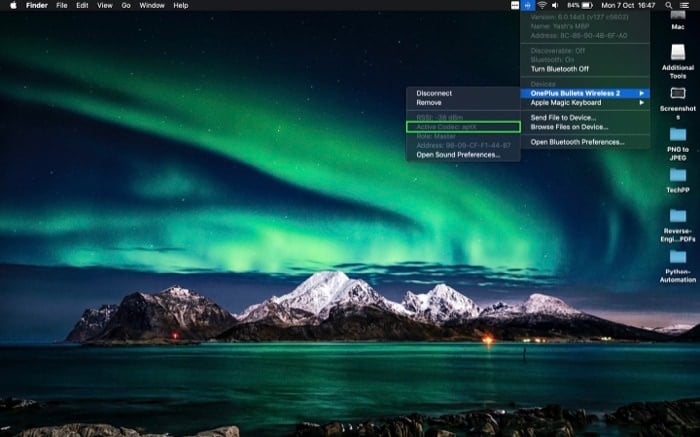
Task: Select OnePlus Bullets Wireless 2 device
Action: pyautogui.click(x=585, y=93)
